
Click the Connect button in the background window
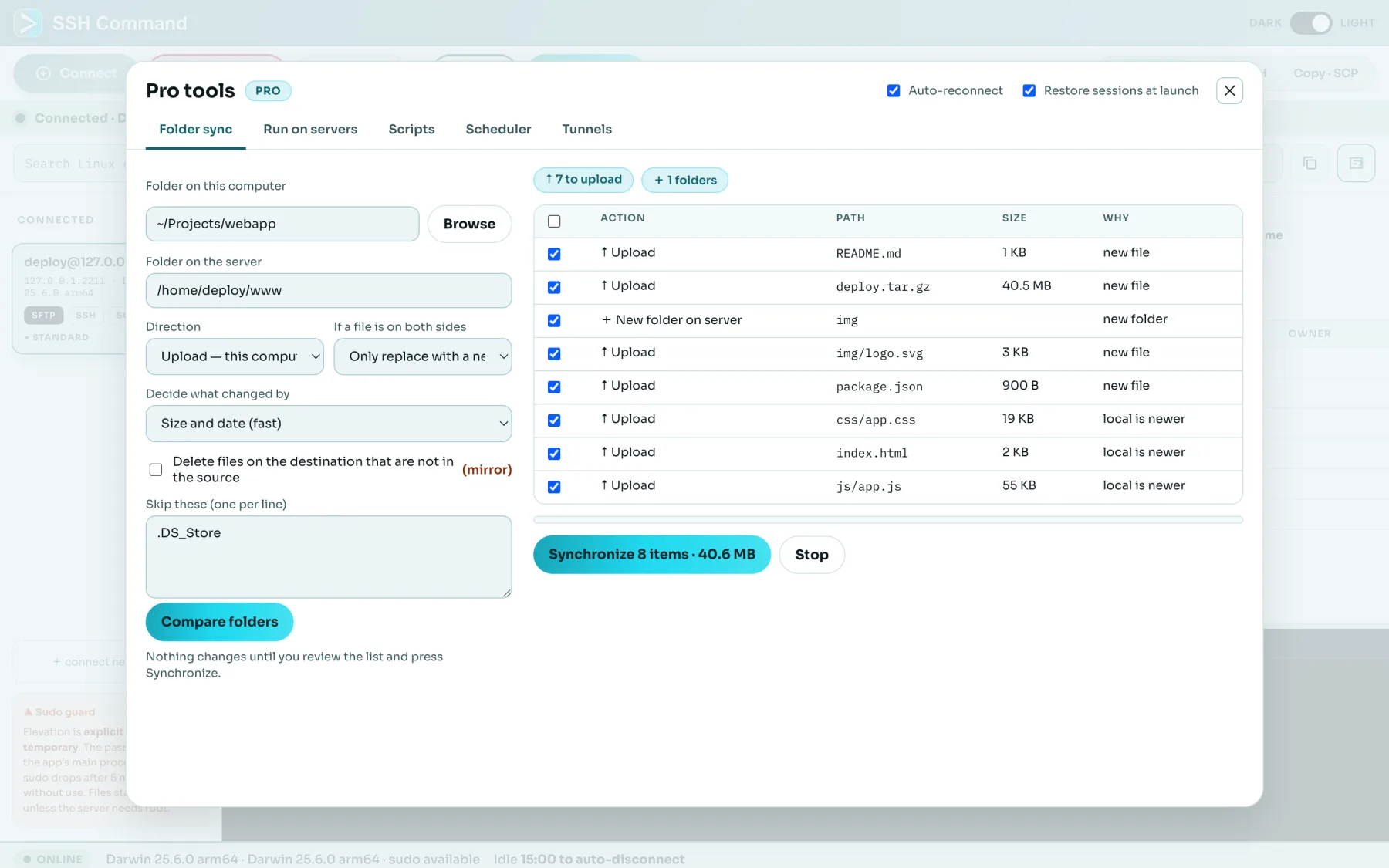click(x=76, y=73)
